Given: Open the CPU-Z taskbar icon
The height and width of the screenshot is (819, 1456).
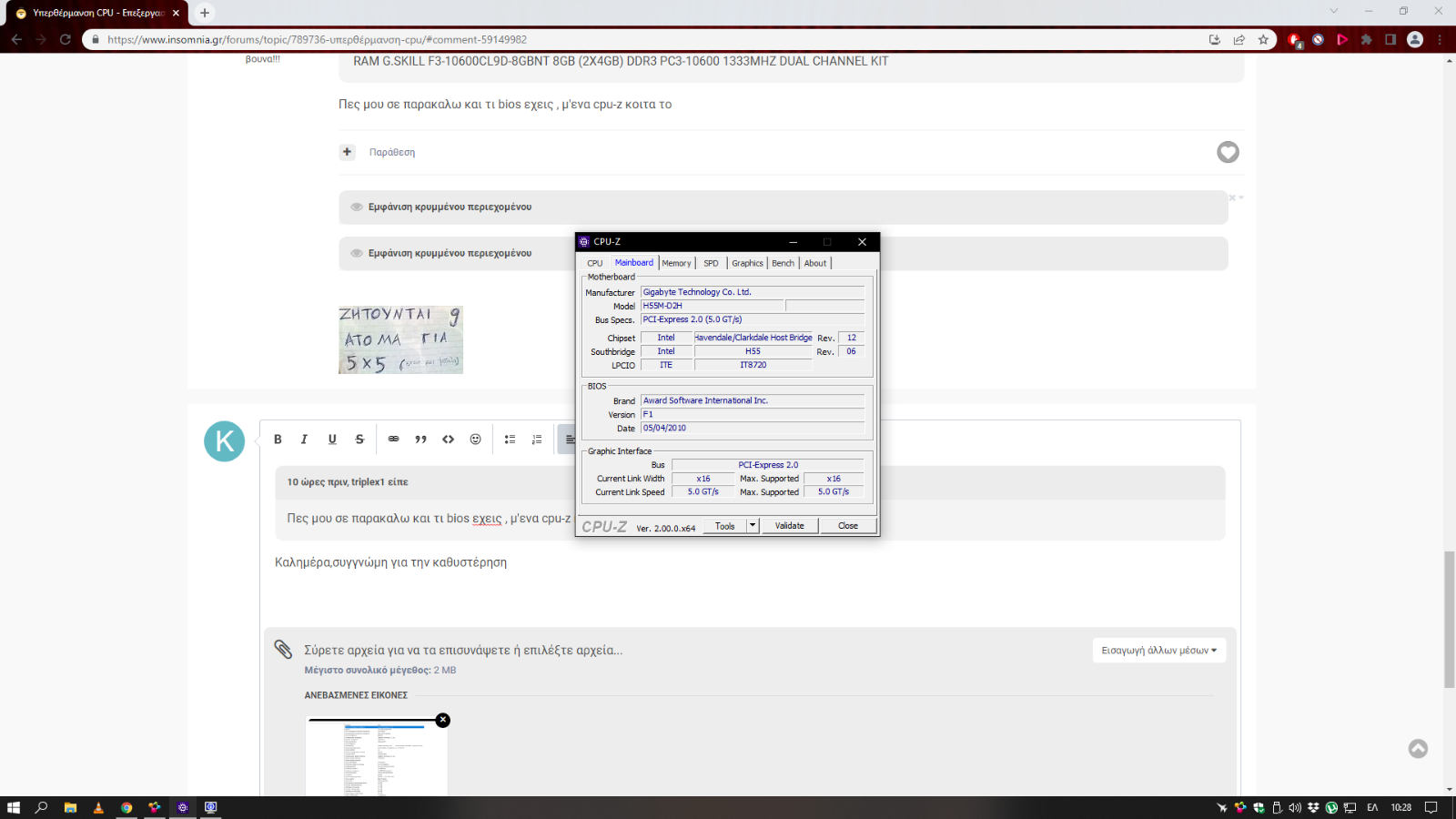Looking at the screenshot, I should pos(183,807).
